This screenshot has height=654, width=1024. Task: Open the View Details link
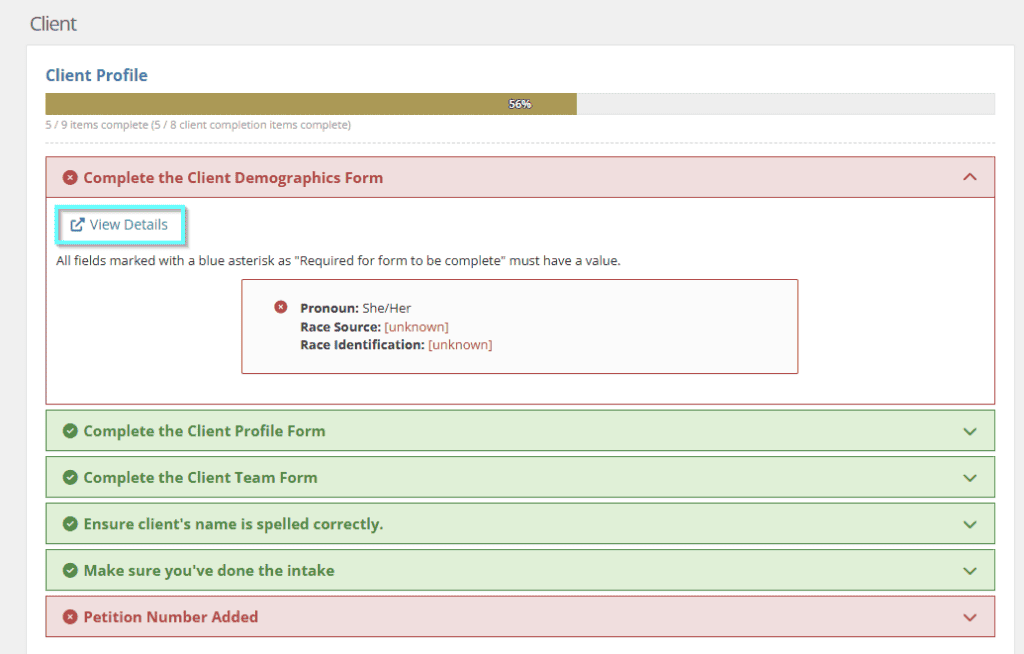tap(120, 225)
